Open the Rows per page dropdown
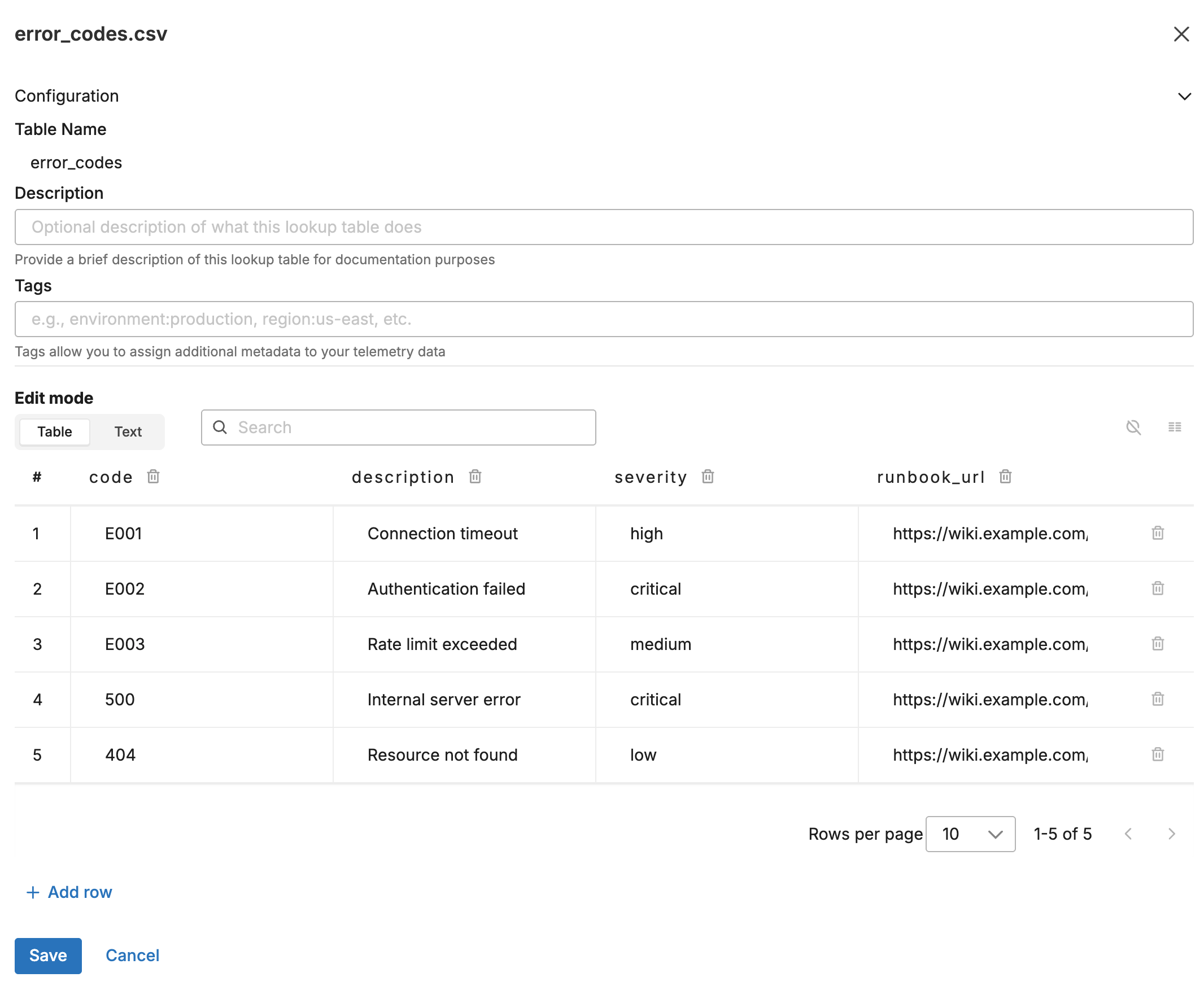The width and height of the screenshot is (1204, 986). click(x=970, y=834)
